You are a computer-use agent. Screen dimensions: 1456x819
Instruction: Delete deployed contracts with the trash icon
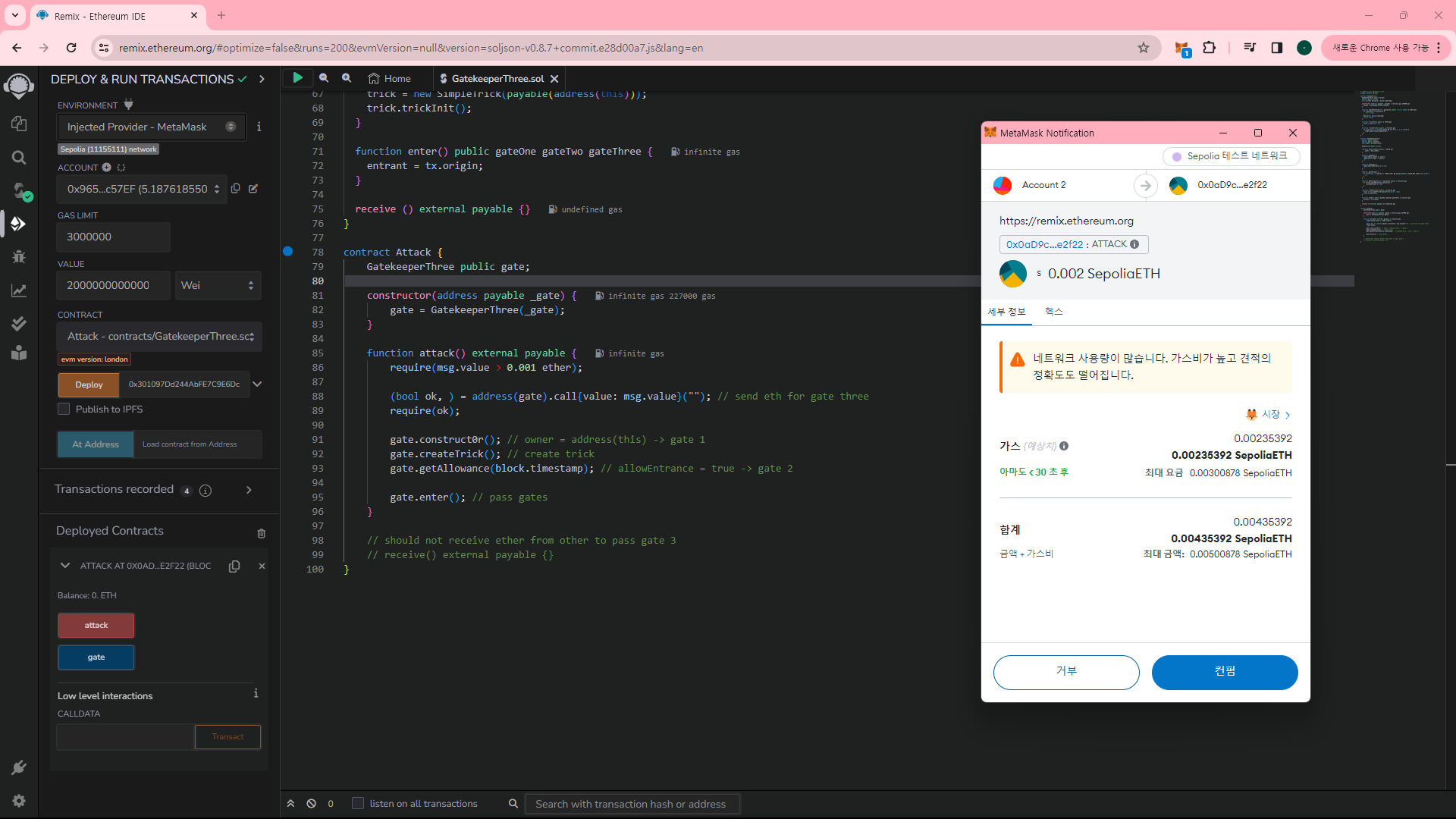point(261,533)
